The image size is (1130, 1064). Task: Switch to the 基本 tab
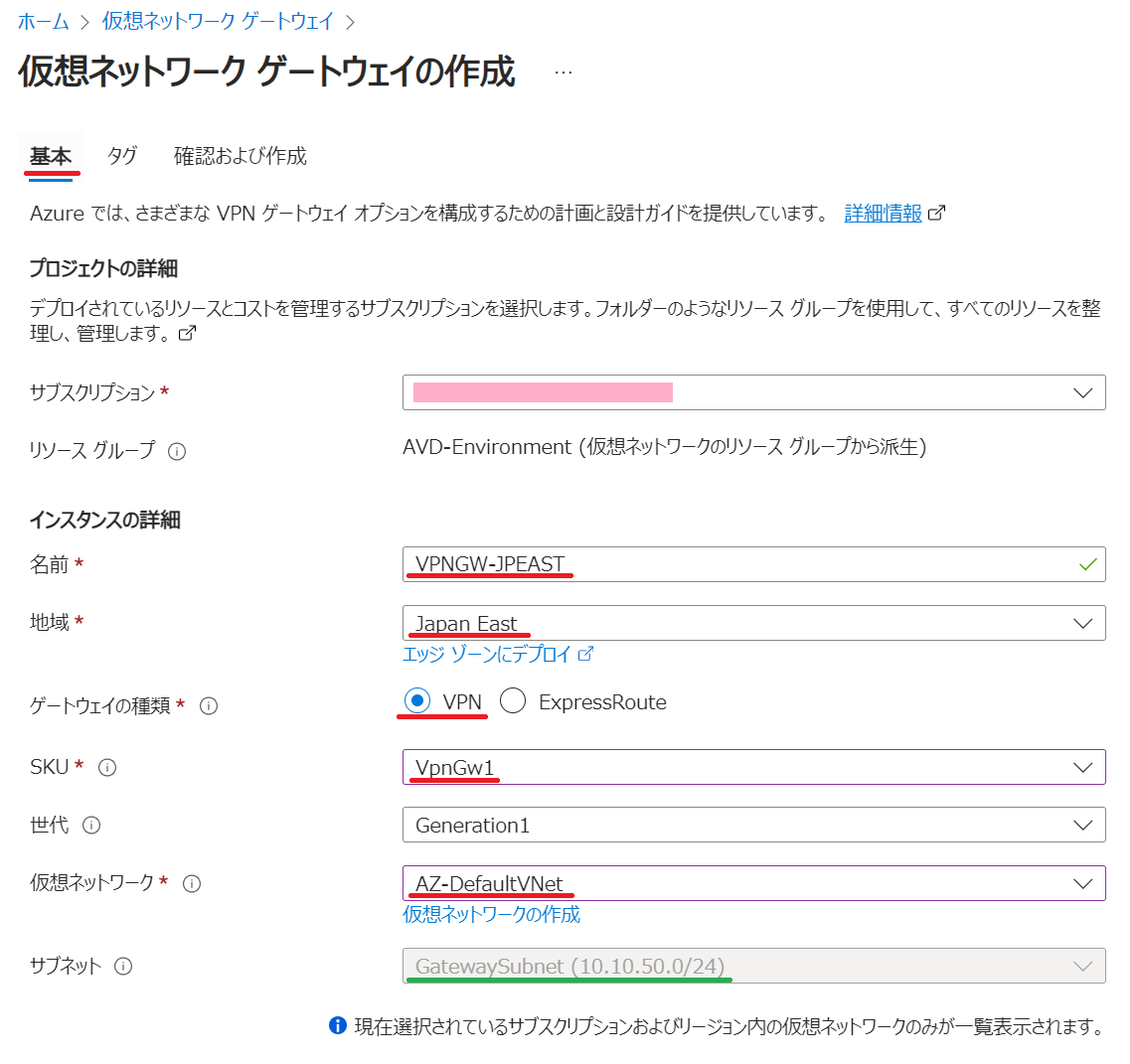click(51, 156)
